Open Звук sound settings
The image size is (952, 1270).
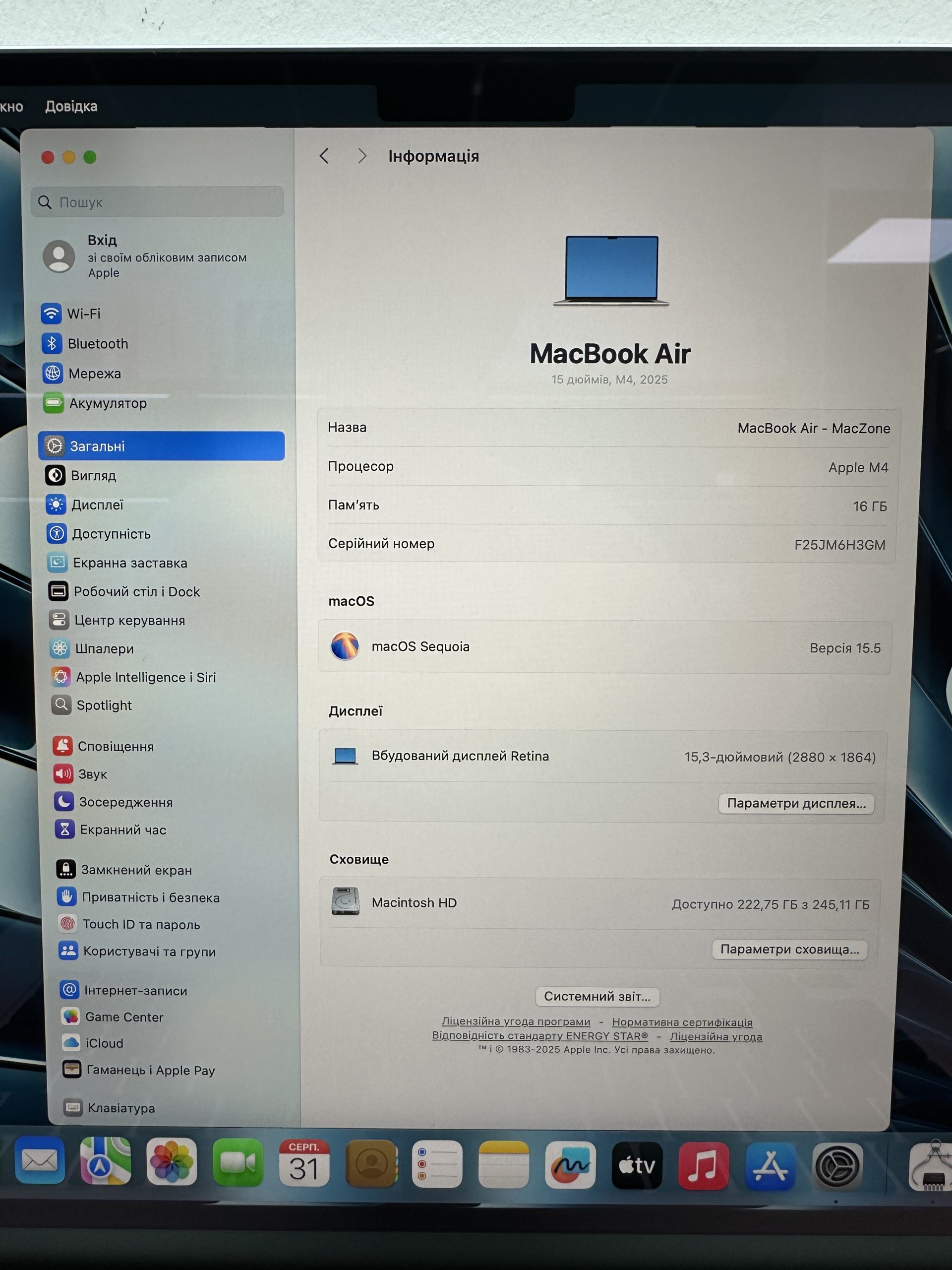click(81, 774)
